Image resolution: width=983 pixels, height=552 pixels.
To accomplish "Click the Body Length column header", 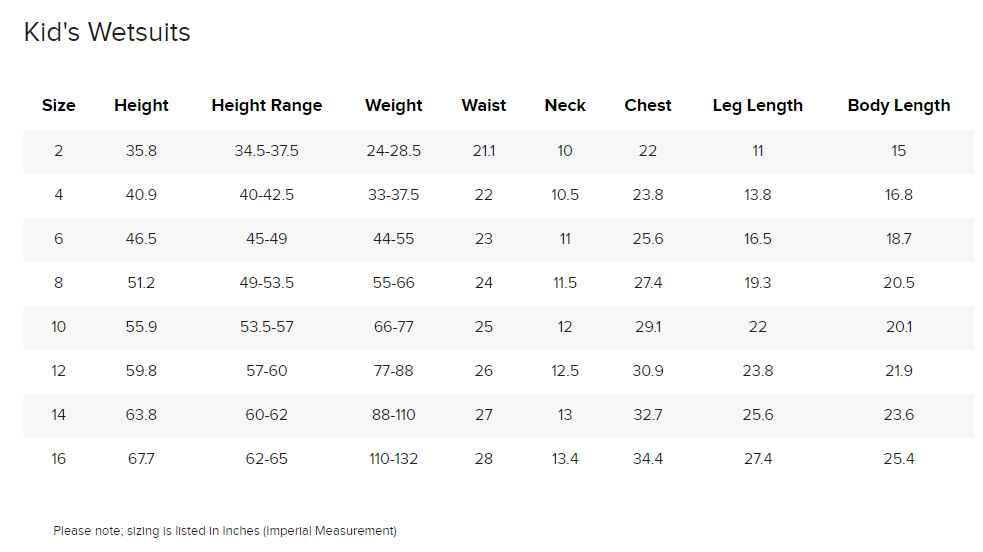I will click(898, 106).
